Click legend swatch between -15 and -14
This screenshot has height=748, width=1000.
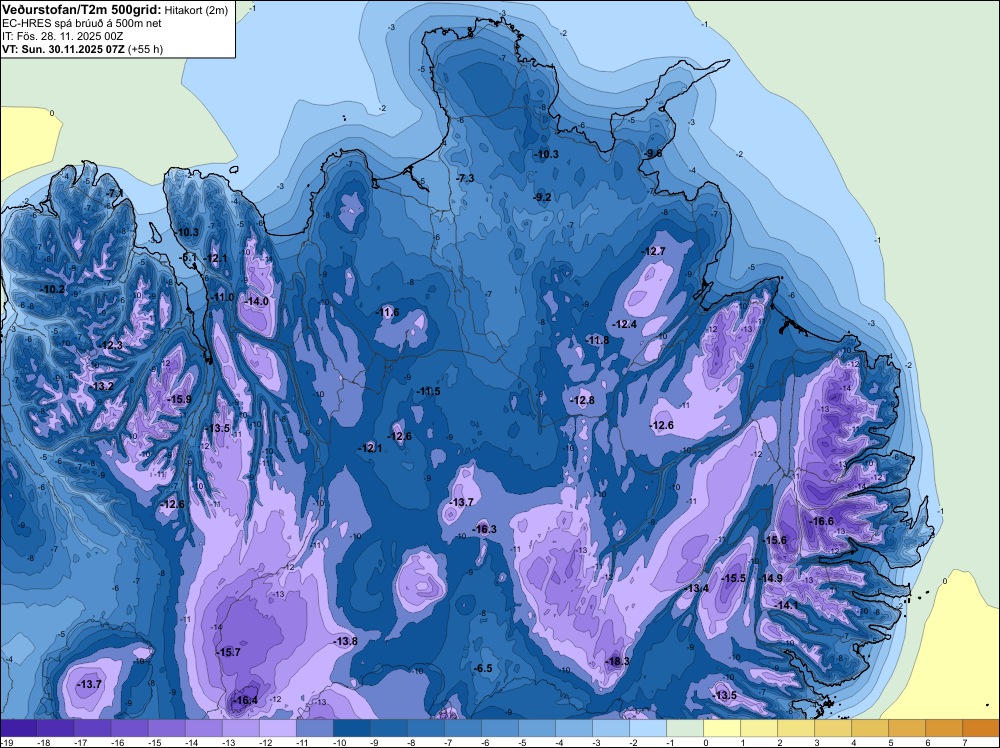pos(167,728)
